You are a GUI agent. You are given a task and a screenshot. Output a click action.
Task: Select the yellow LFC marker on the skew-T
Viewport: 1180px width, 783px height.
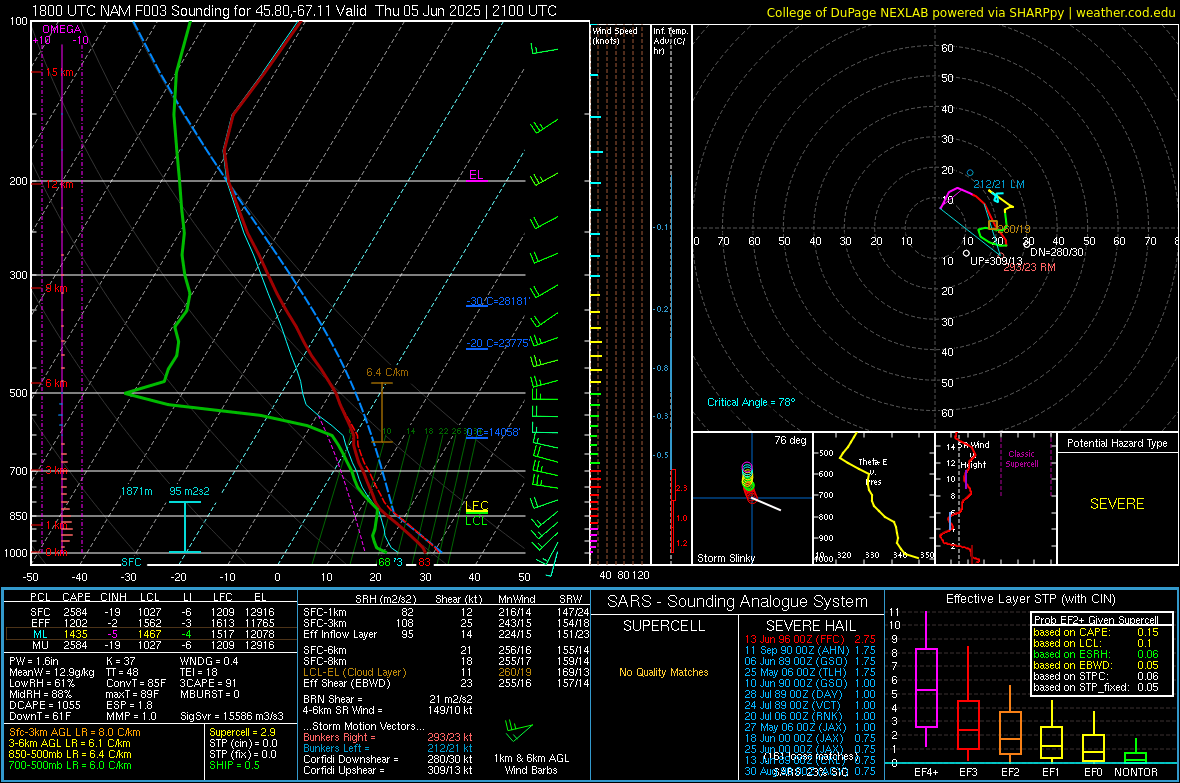pyautogui.click(x=476, y=506)
